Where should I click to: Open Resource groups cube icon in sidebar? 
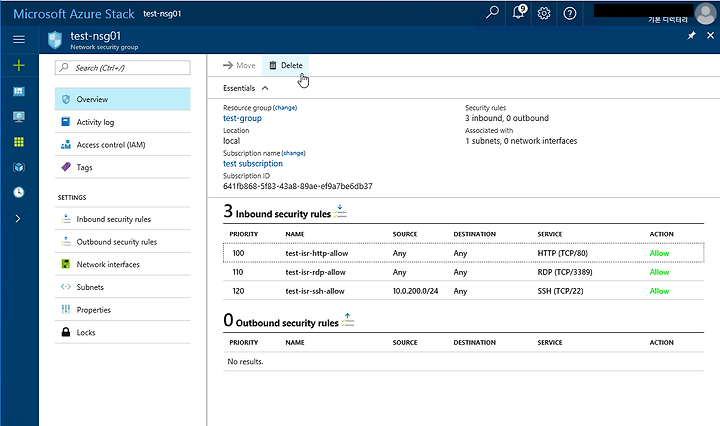[x=19, y=167]
